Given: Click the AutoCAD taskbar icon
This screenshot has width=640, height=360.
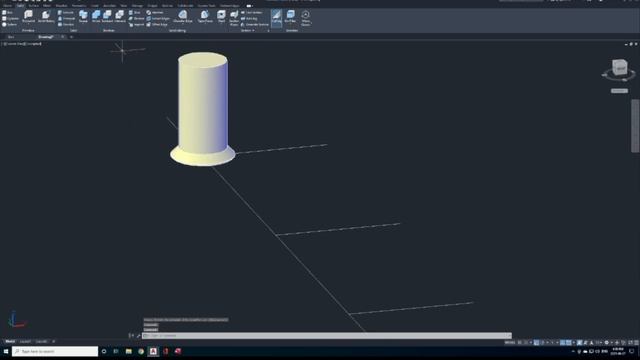Looking at the screenshot, I should 153,351.
